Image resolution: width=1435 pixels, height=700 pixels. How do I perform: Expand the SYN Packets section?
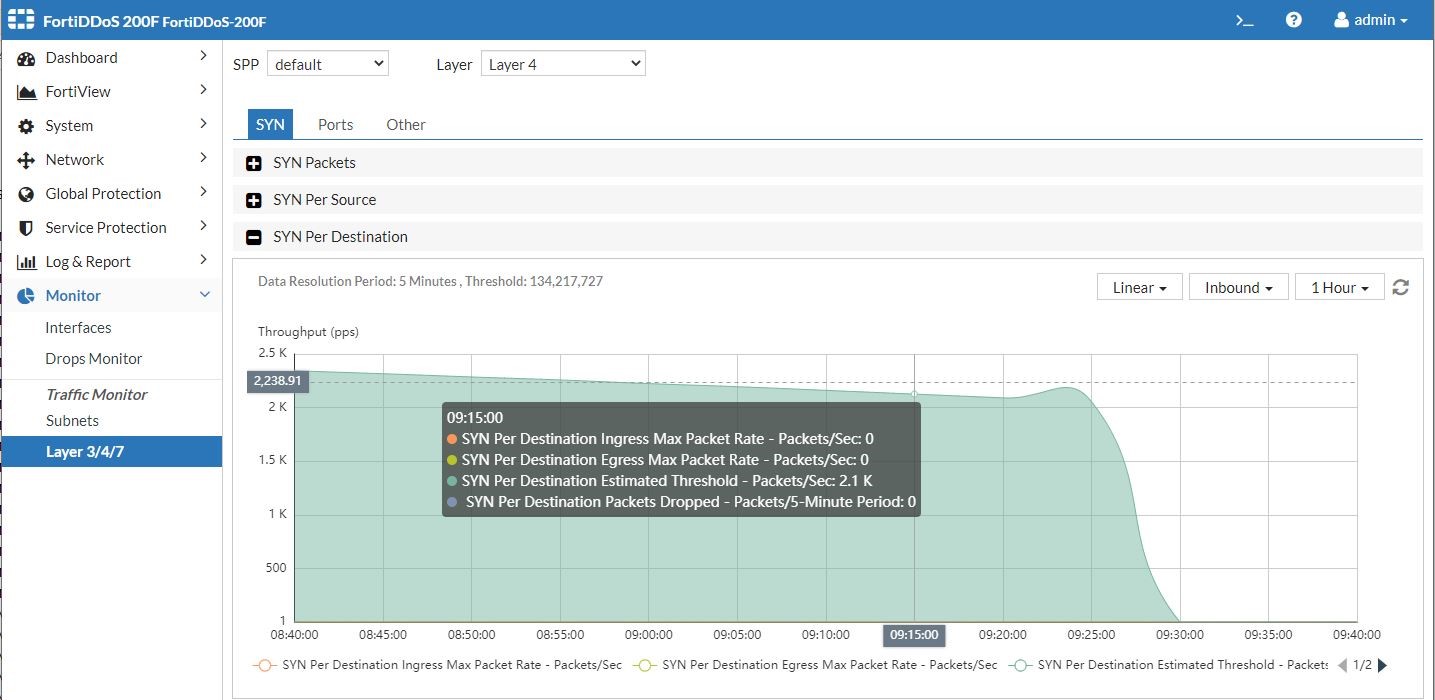[x=253, y=162]
